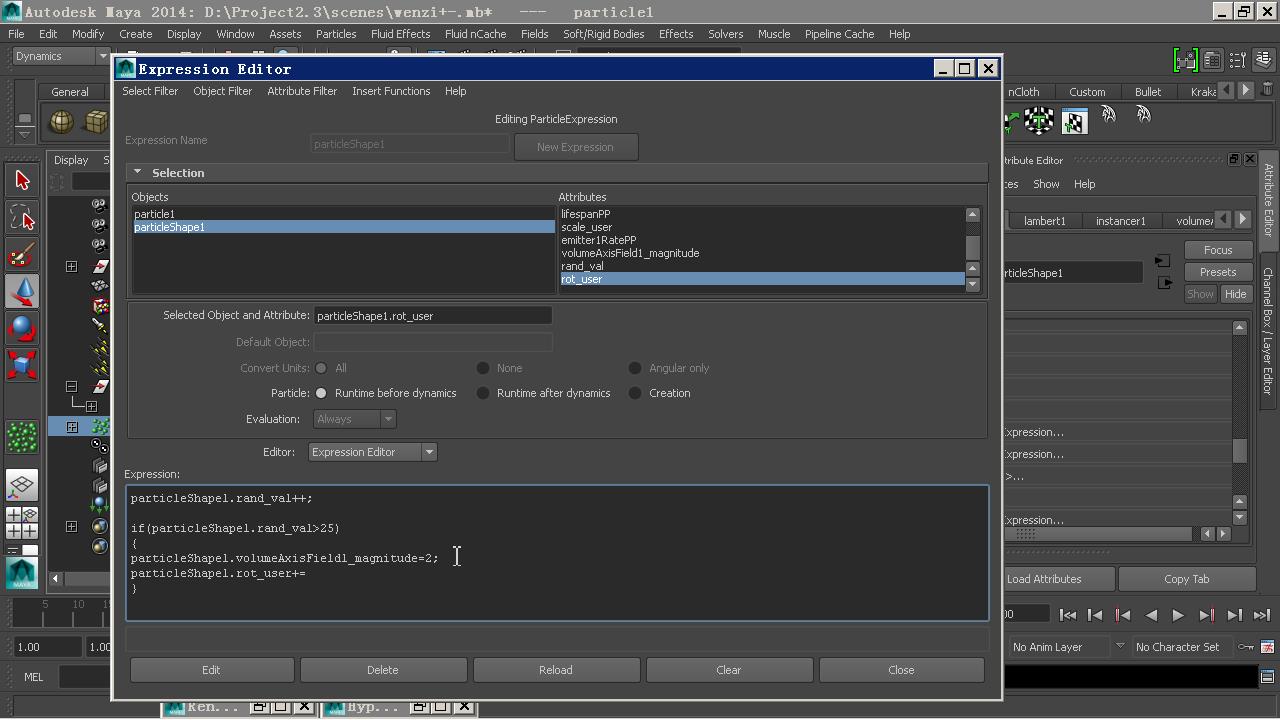Open the Attribute Filter menu

click(x=302, y=91)
